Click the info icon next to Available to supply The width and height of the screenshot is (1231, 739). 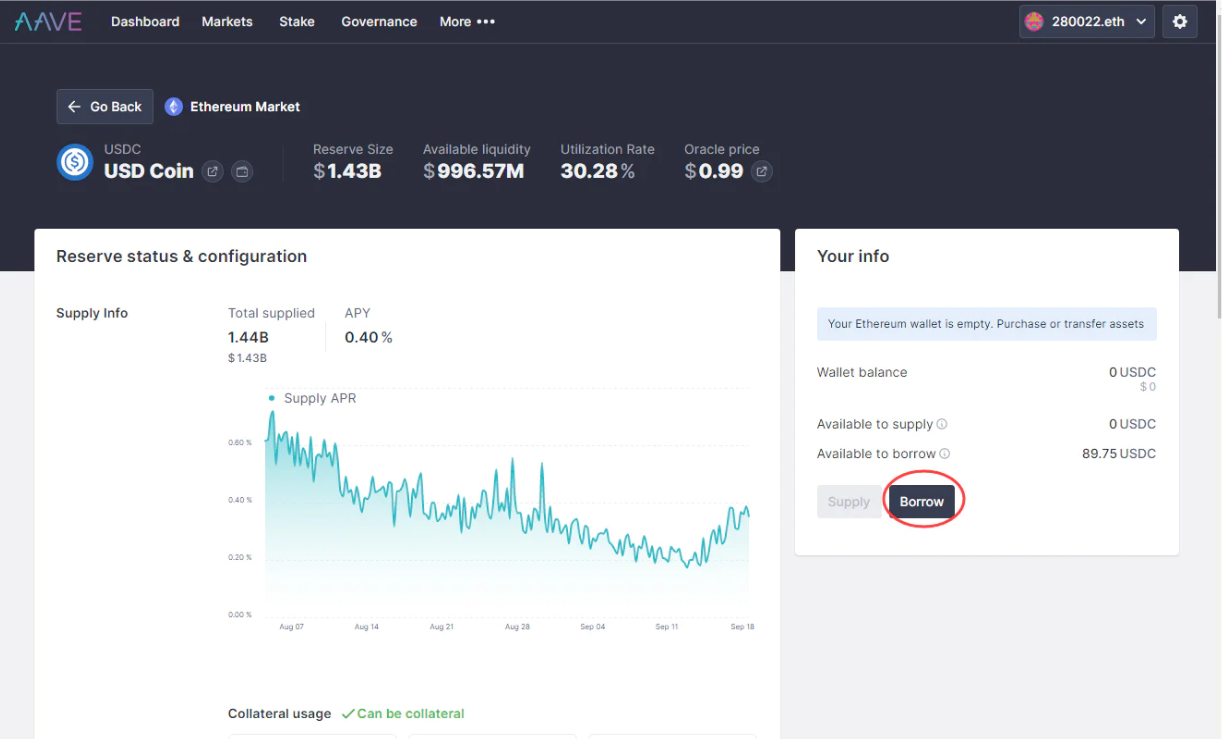[x=942, y=424]
